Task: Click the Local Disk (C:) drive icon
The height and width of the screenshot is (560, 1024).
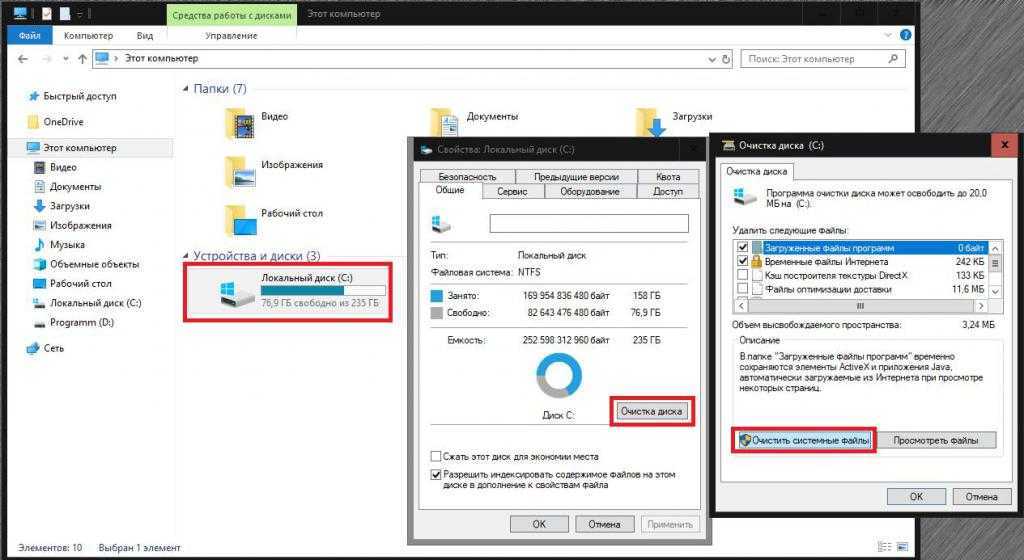Action: (x=238, y=290)
